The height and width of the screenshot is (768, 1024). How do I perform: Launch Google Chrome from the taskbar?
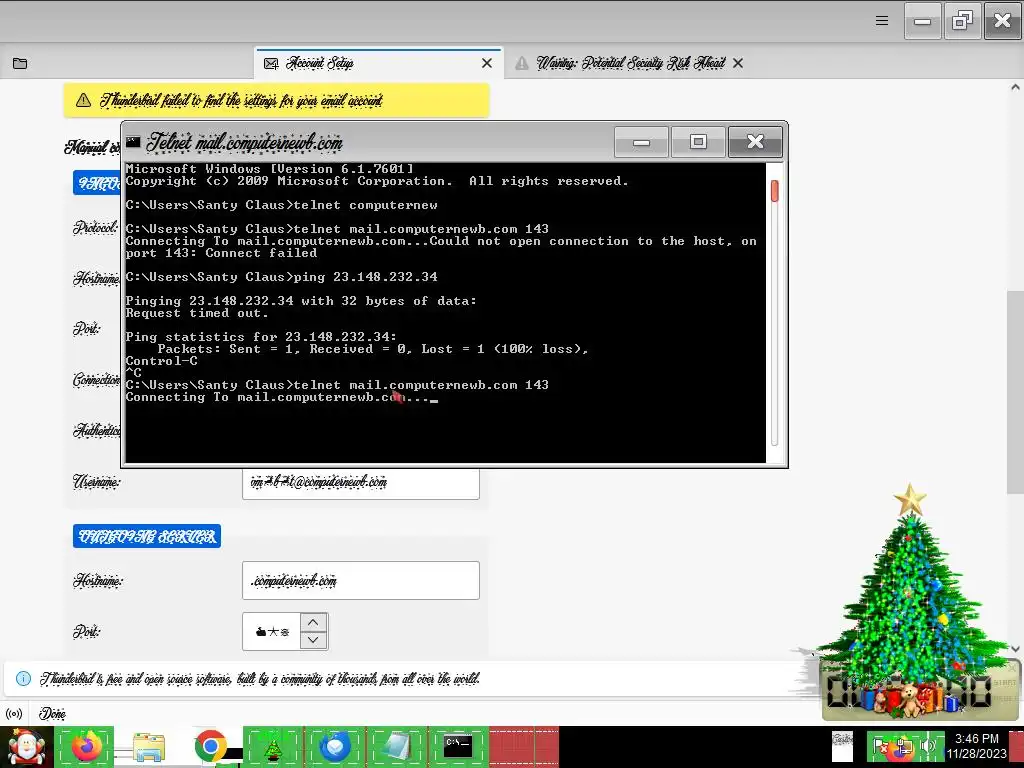(x=210, y=747)
